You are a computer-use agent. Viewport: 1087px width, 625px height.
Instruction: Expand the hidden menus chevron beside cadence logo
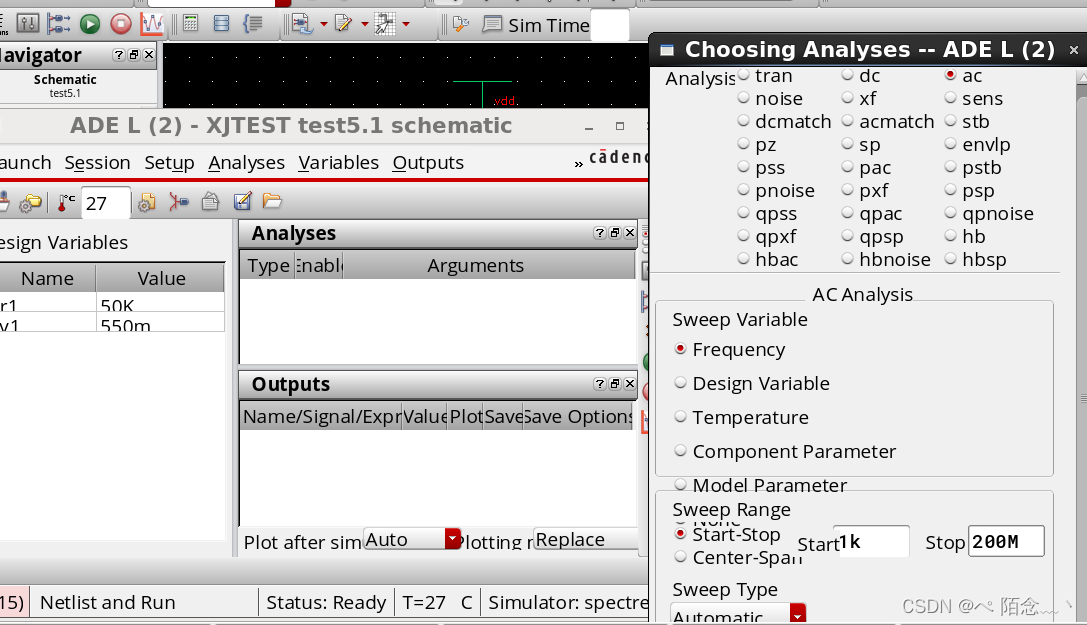tap(578, 164)
